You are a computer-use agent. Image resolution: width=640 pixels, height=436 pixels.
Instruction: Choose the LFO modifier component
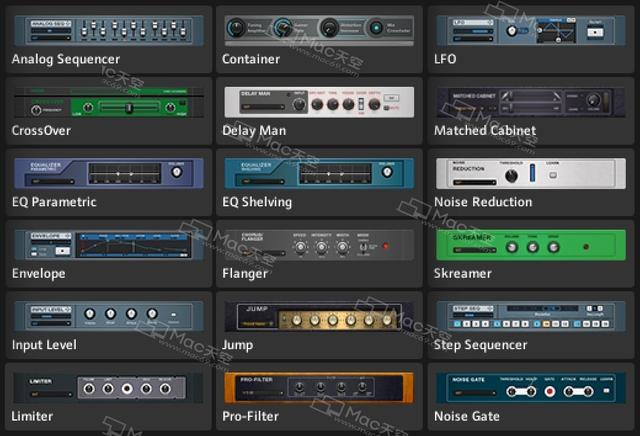coord(531,40)
